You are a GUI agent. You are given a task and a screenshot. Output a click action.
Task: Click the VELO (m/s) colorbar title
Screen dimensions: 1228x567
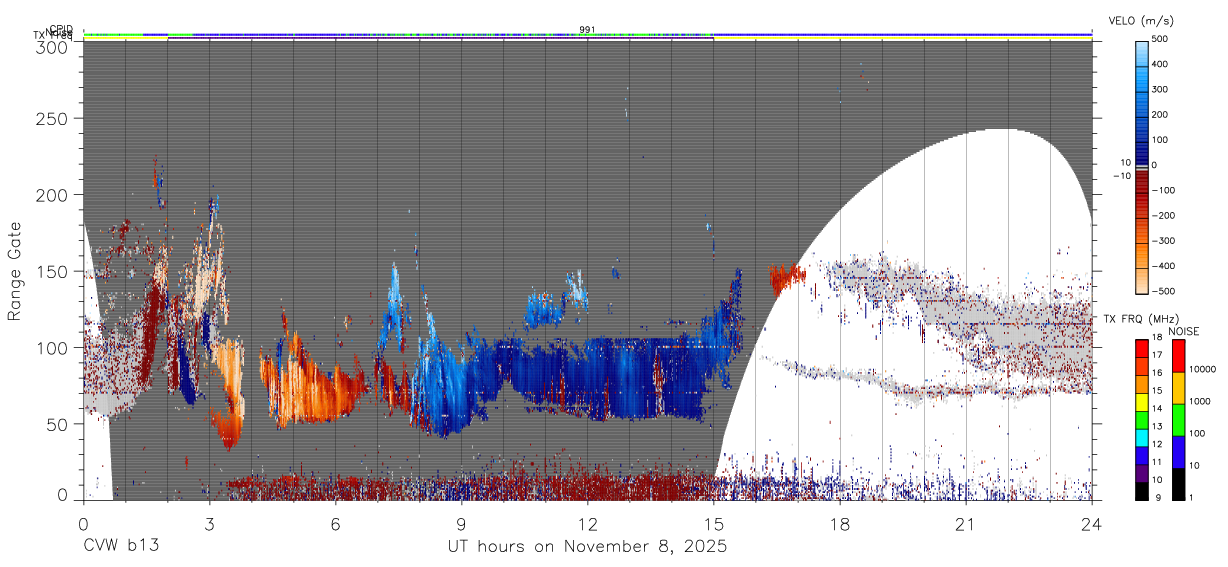click(x=1141, y=21)
